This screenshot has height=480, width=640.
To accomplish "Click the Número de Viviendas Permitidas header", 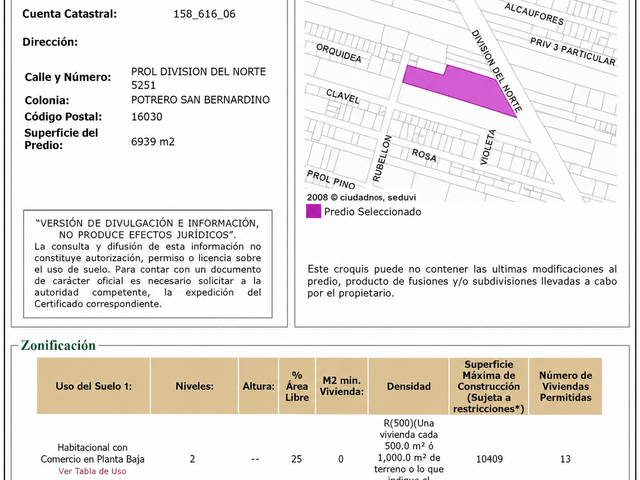I will (x=565, y=386).
